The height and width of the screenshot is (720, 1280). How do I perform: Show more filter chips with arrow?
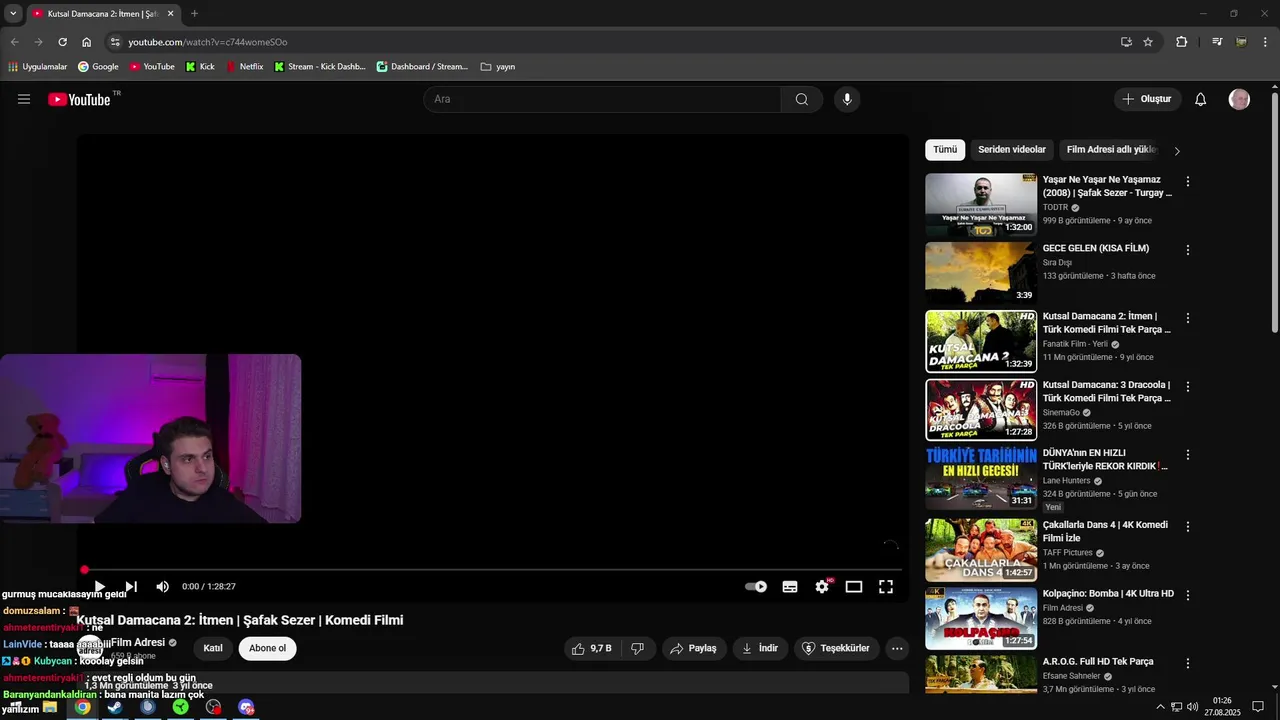[x=1177, y=151]
